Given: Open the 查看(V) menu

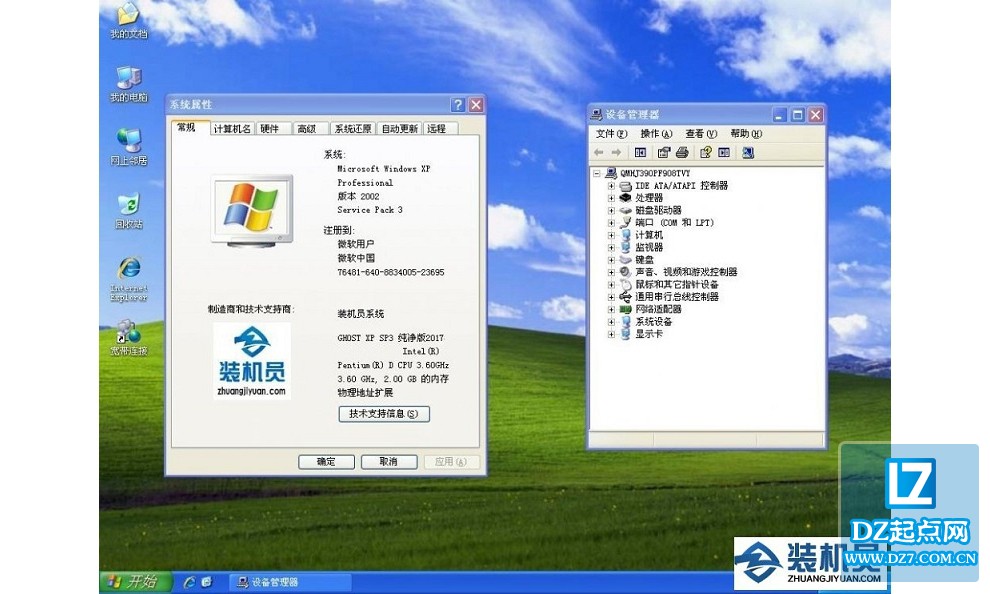Looking at the screenshot, I should (x=701, y=134).
